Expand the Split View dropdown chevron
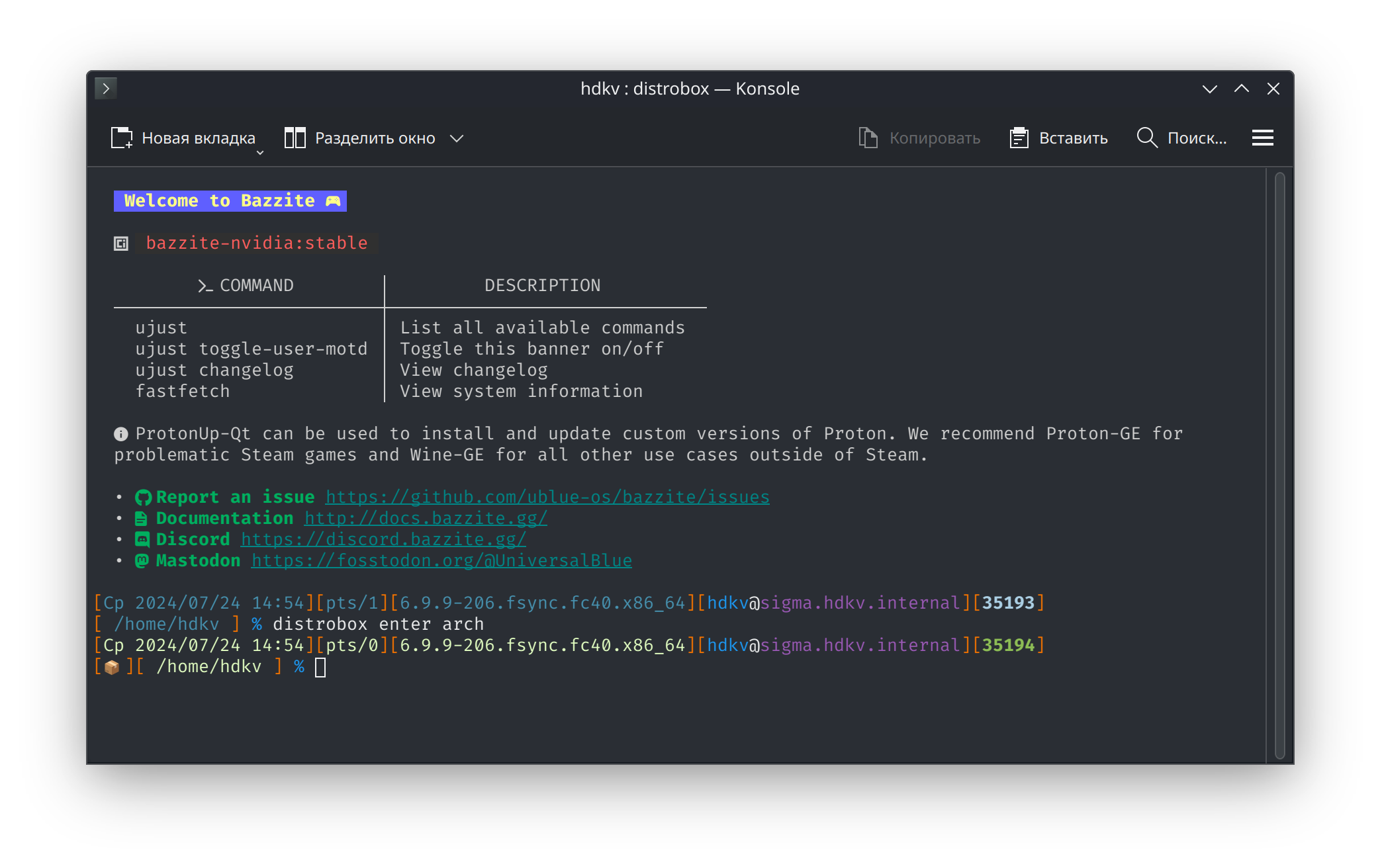The height and width of the screenshot is (868, 1382). pyautogui.click(x=457, y=138)
